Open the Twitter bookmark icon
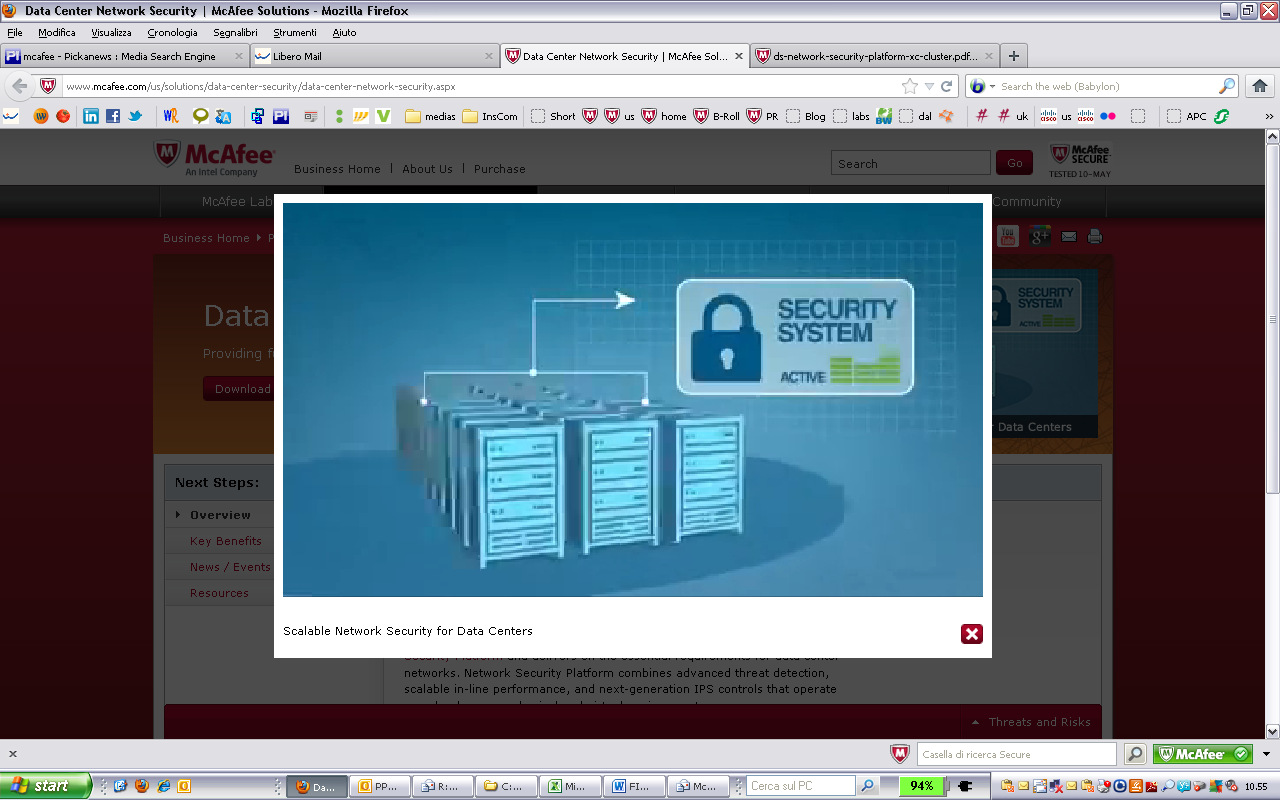This screenshot has width=1280, height=800. [135, 117]
